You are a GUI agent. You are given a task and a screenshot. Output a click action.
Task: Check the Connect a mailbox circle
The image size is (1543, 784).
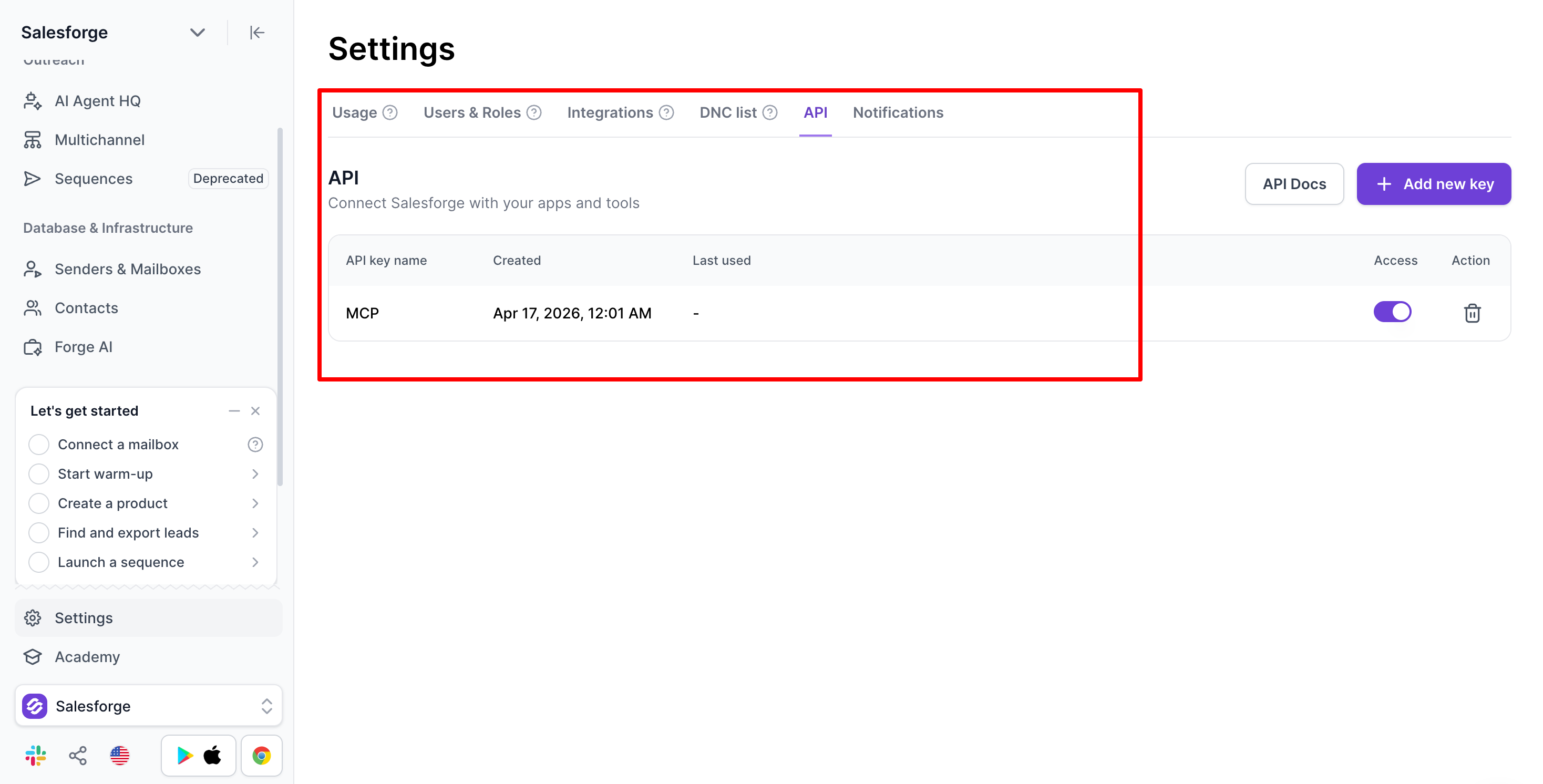tap(39, 445)
